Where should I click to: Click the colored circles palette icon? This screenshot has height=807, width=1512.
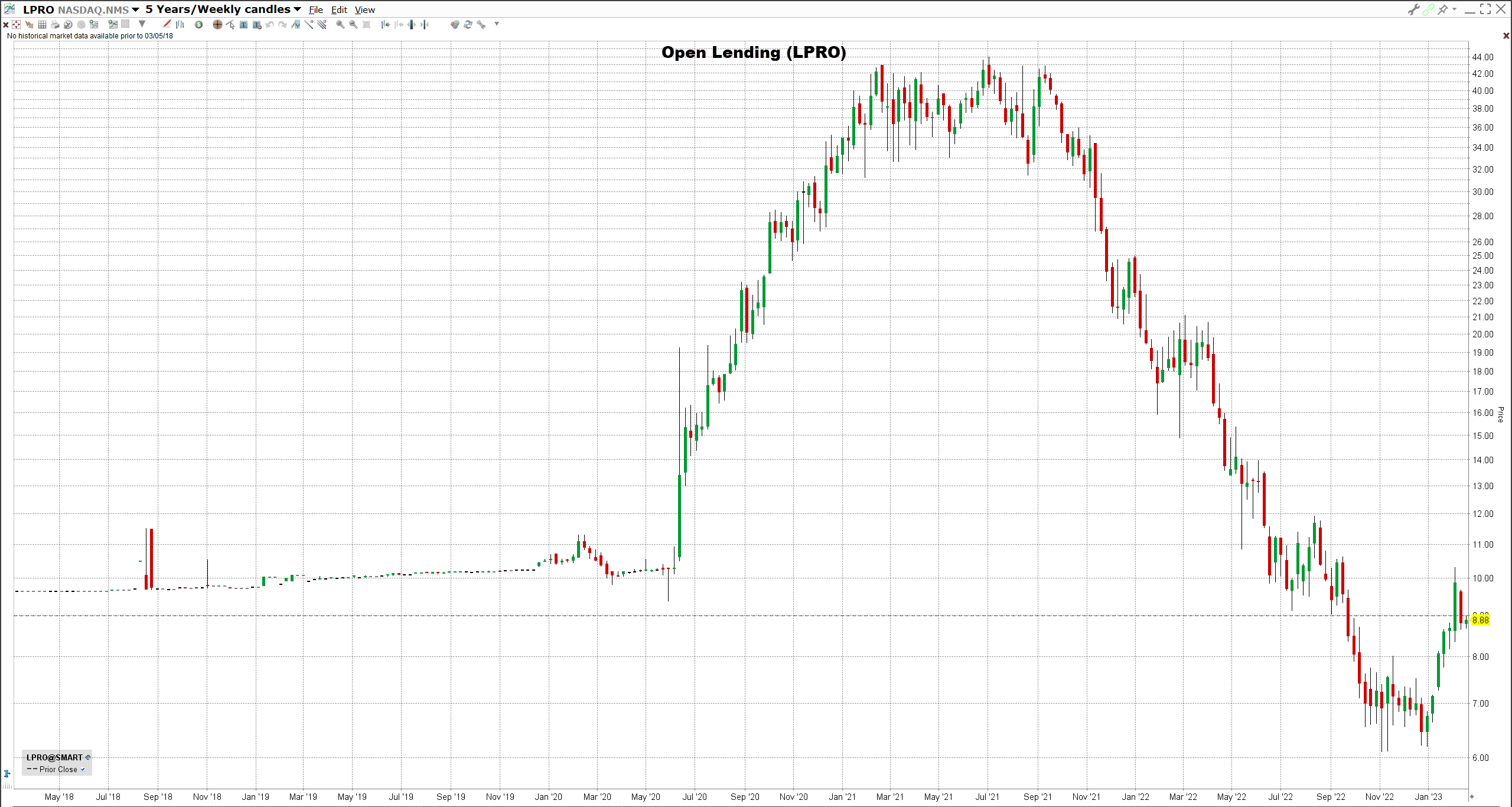tap(455, 25)
